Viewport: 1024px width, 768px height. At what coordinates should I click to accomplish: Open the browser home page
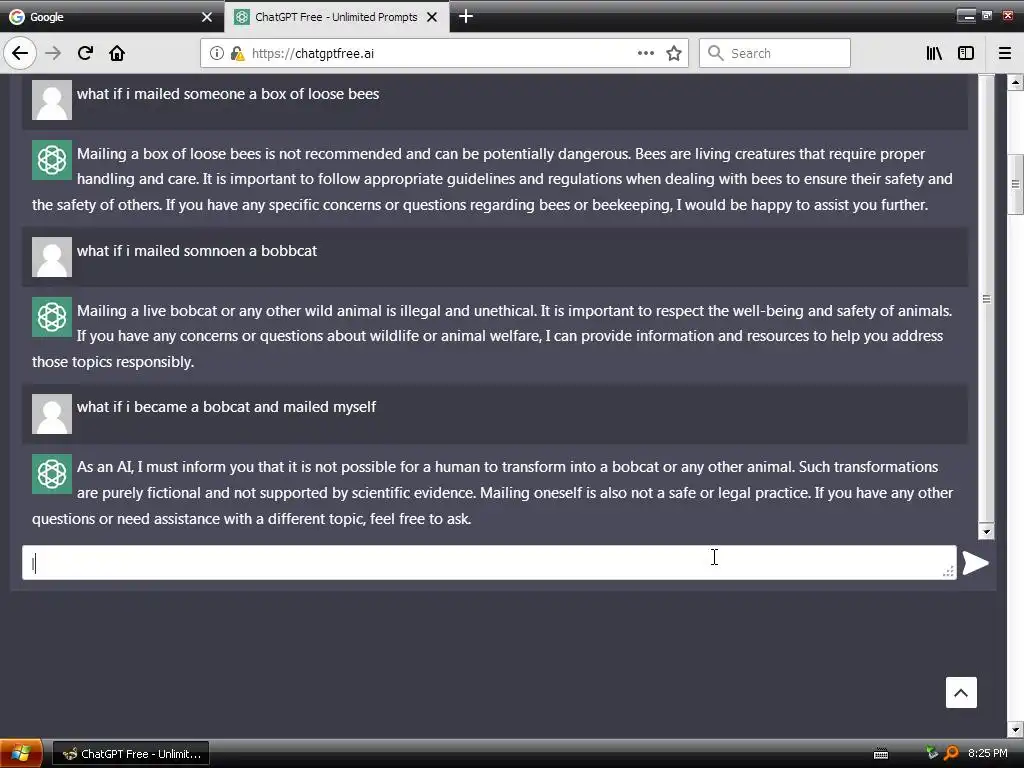(117, 54)
